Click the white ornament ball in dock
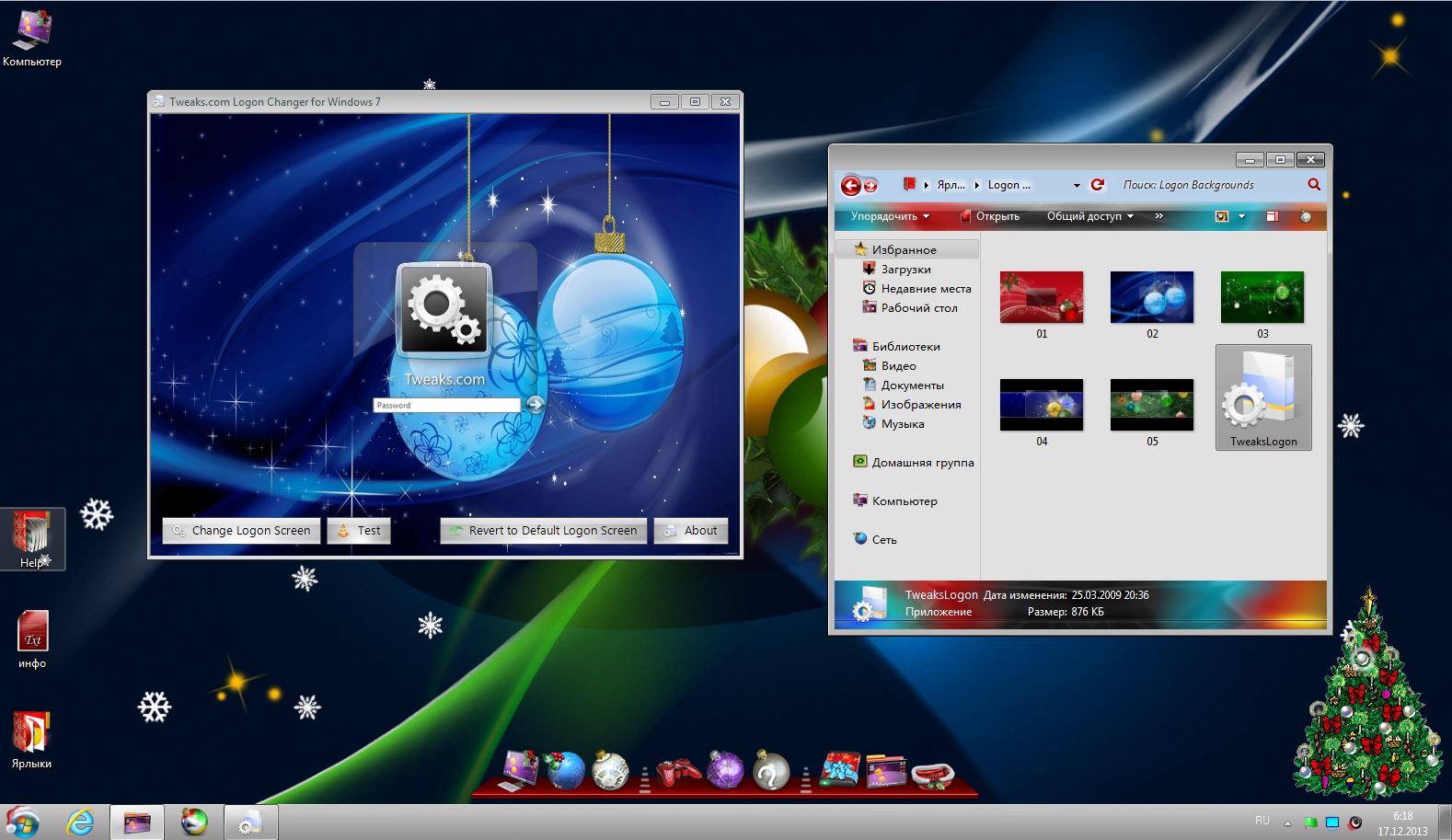Image resolution: width=1452 pixels, height=840 pixels. pos(609,771)
